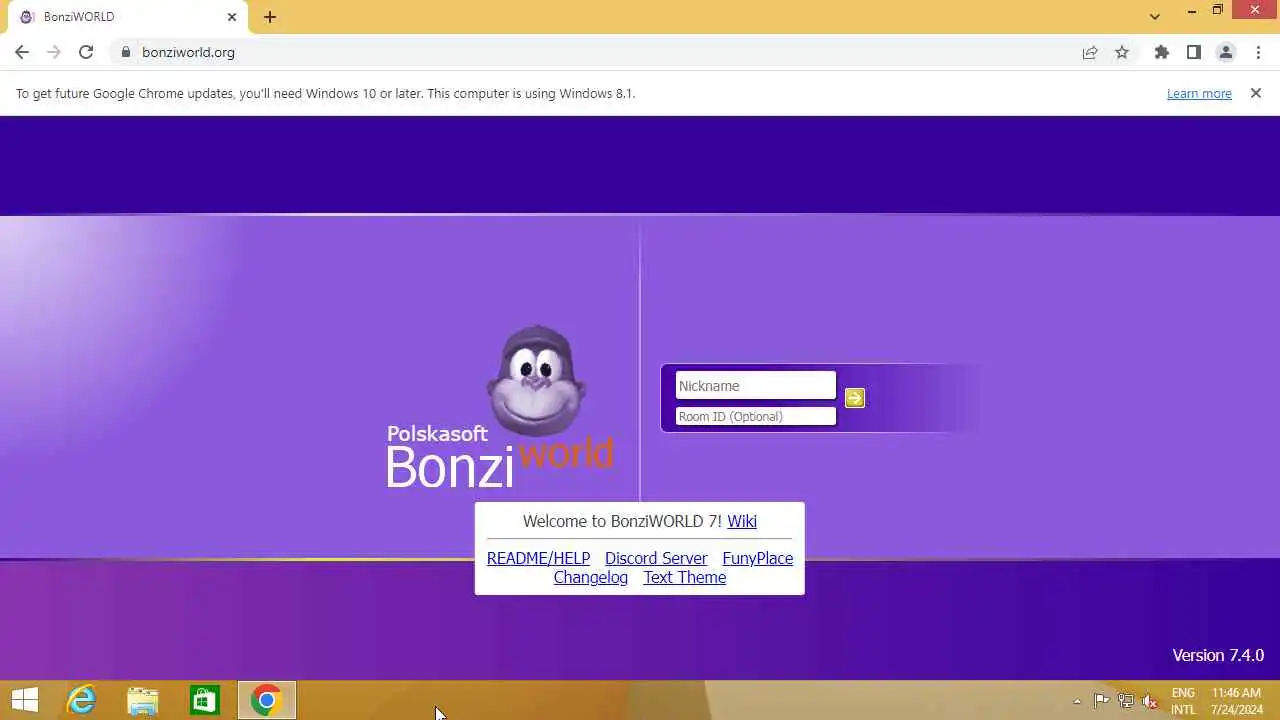
Task: Go back with browser back arrow
Action: [x=22, y=52]
